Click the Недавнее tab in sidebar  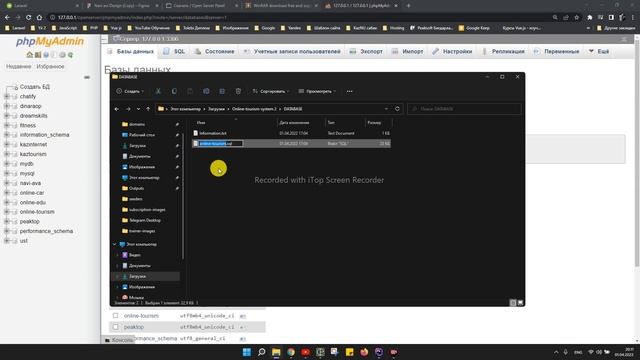coord(18,67)
